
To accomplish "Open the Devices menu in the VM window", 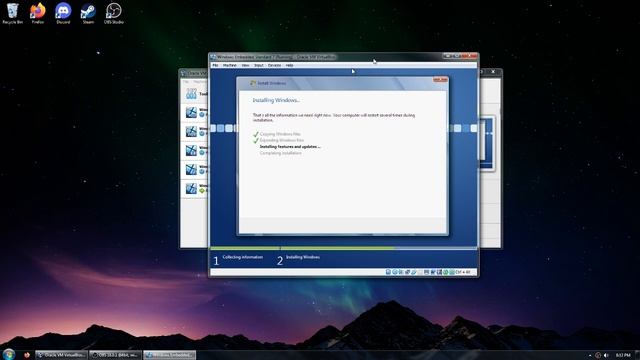I will coord(274,65).
